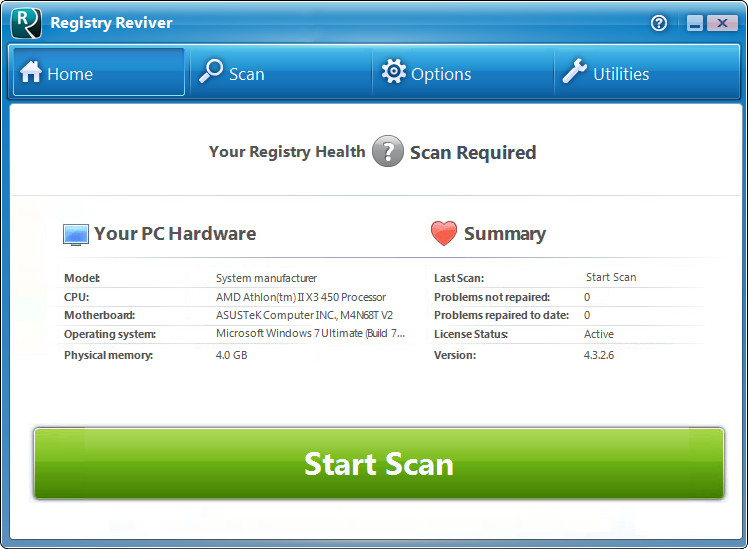The width and height of the screenshot is (748, 549).
Task: Open help via question mark icon
Action: coord(659,23)
